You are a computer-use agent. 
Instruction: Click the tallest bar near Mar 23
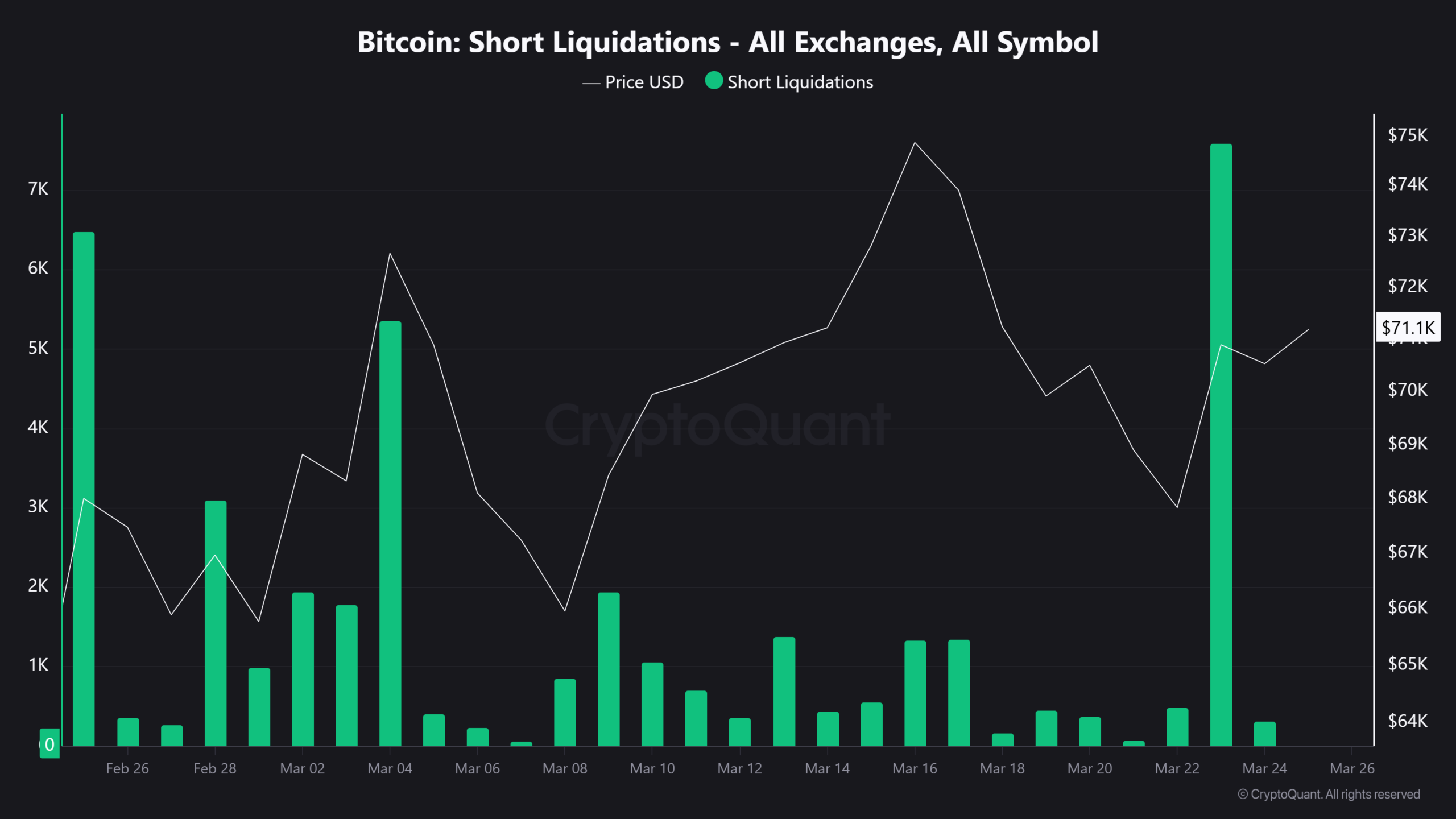[1221, 444]
